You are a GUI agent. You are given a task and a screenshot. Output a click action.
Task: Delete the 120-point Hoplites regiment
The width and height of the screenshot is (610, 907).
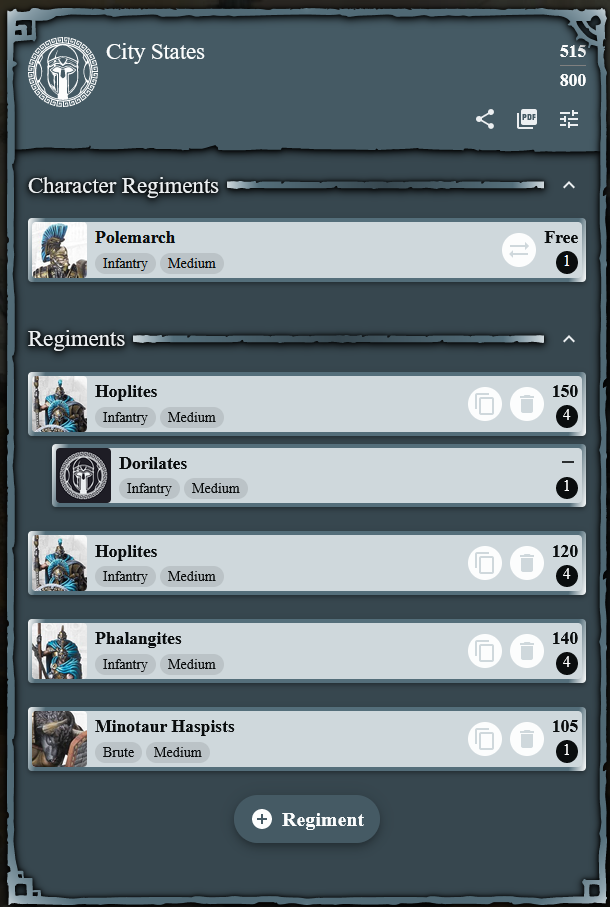click(527, 563)
